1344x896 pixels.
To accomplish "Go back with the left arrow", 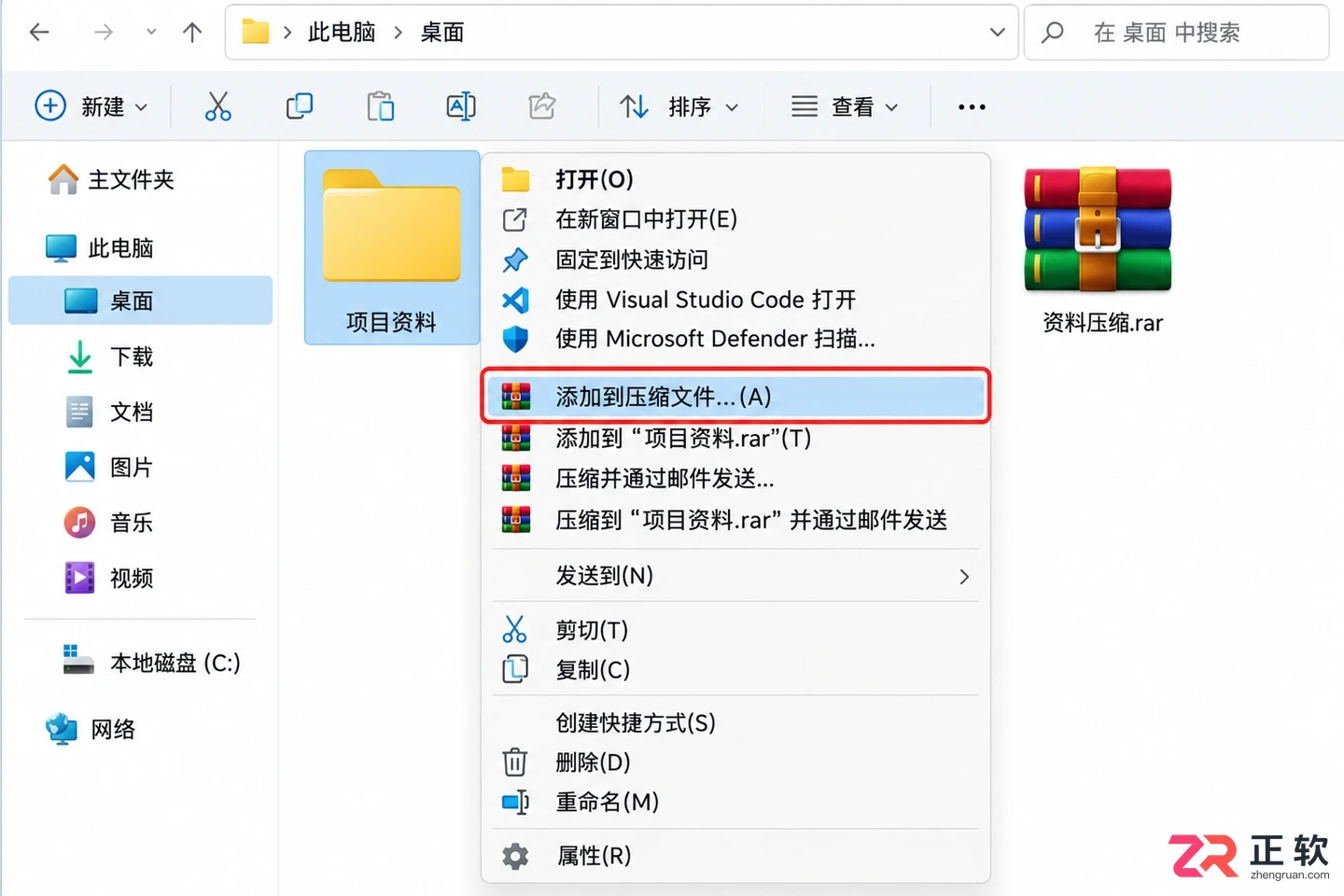I will coord(39,33).
